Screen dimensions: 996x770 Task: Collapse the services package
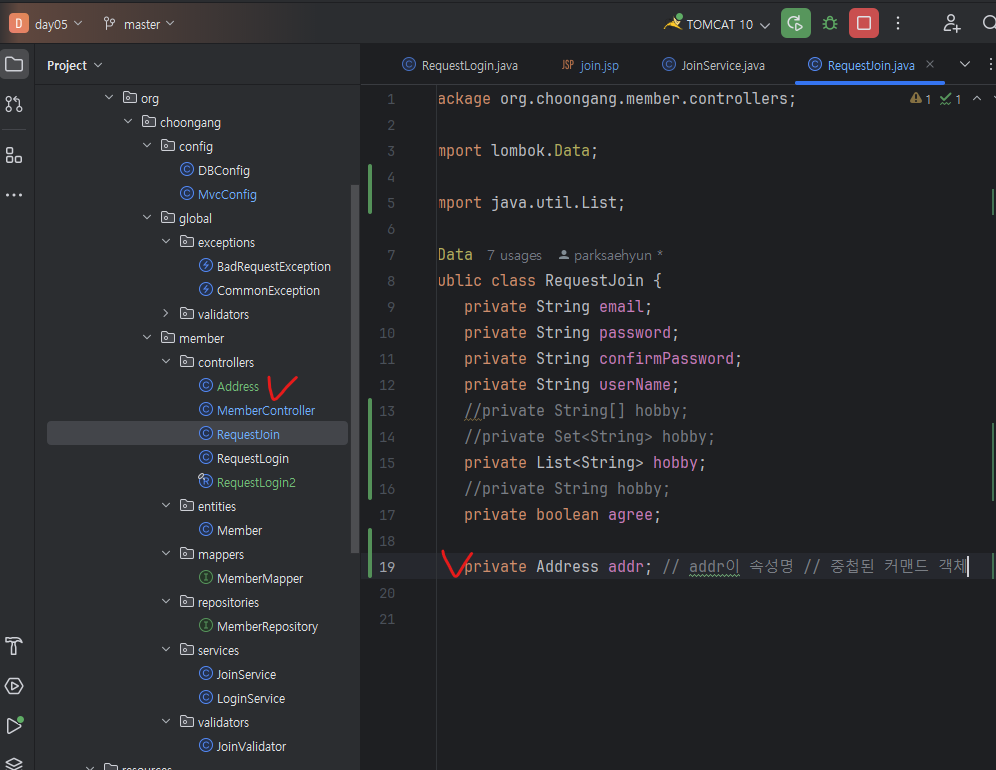pos(166,650)
